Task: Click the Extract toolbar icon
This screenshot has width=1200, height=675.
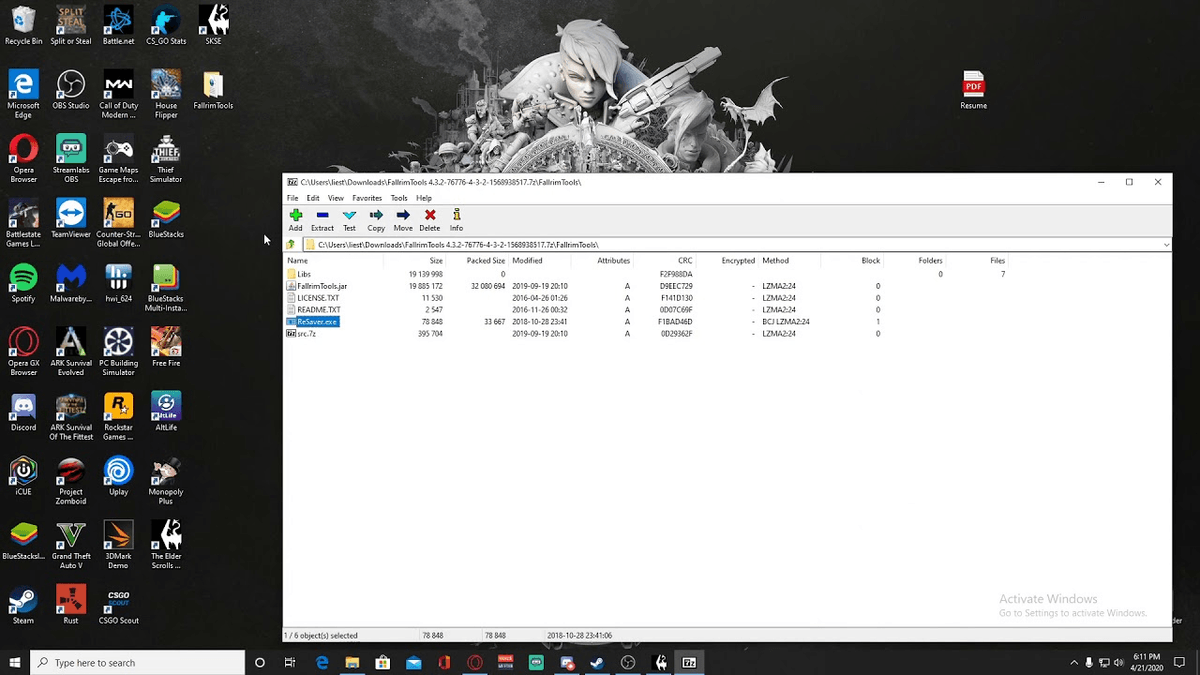Action: 322,219
